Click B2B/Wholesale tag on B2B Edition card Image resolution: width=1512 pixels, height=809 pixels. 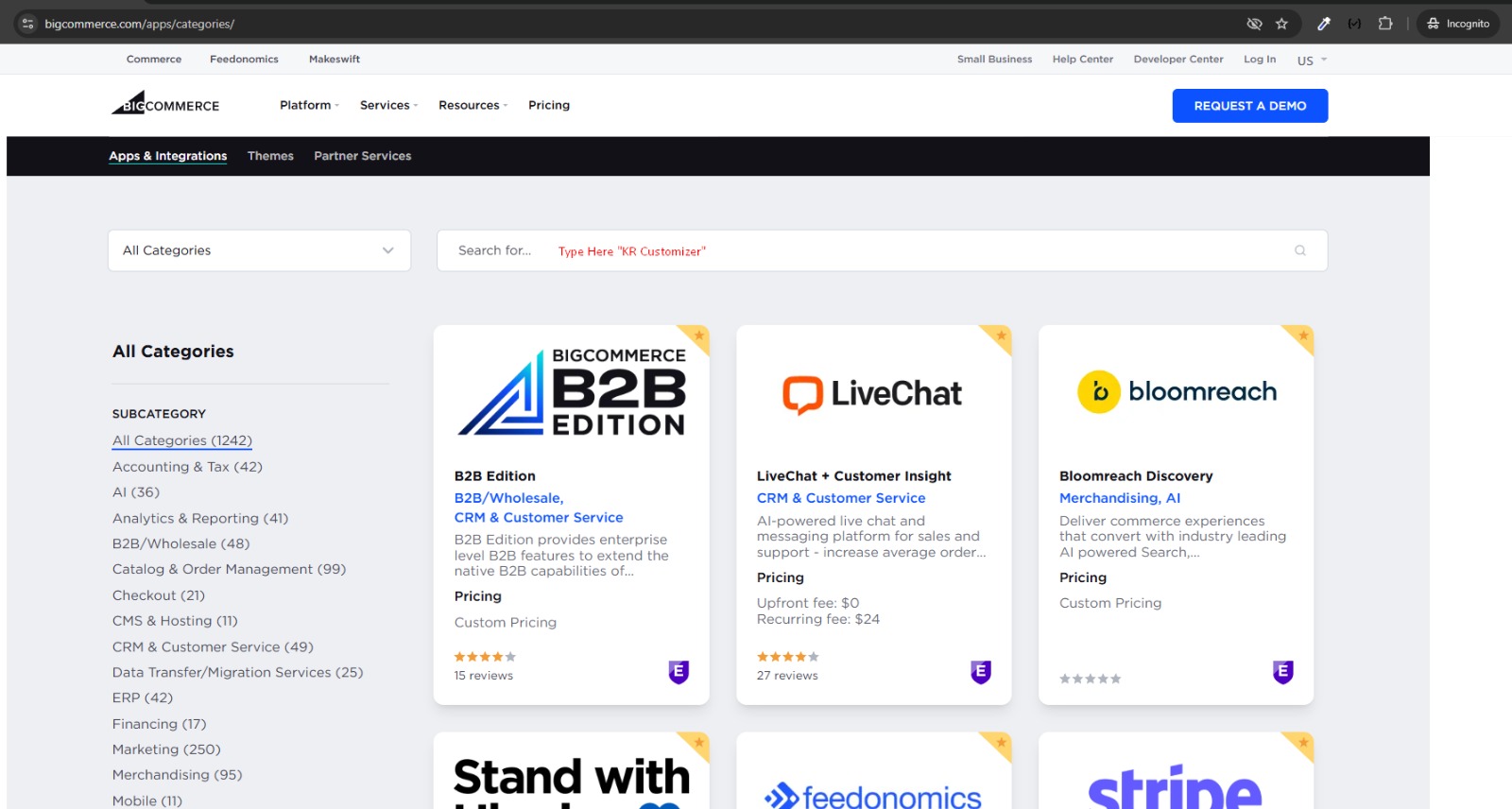click(x=508, y=498)
